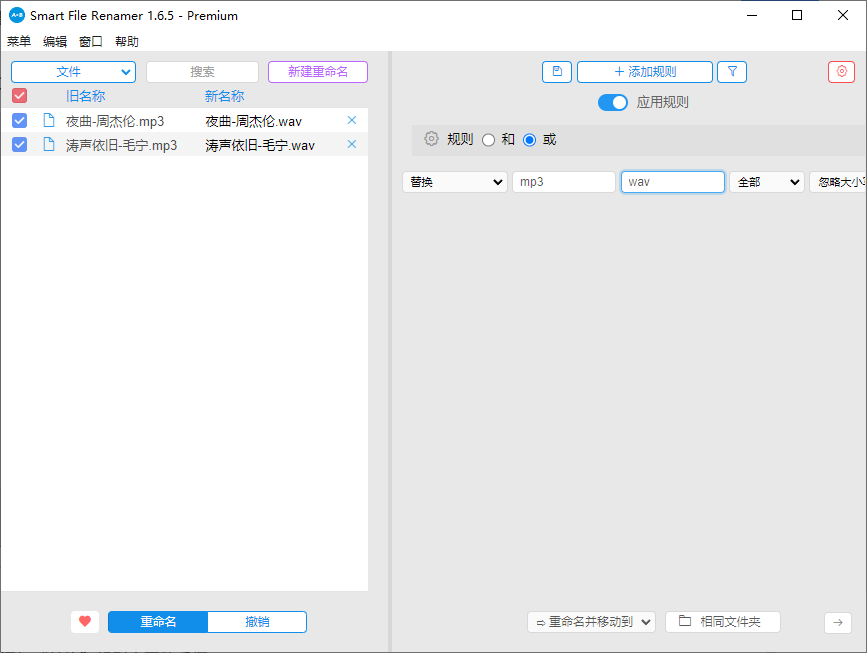This screenshot has width=867, height=653.
Task: Select the 和 radio button
Action: point(488,140)
